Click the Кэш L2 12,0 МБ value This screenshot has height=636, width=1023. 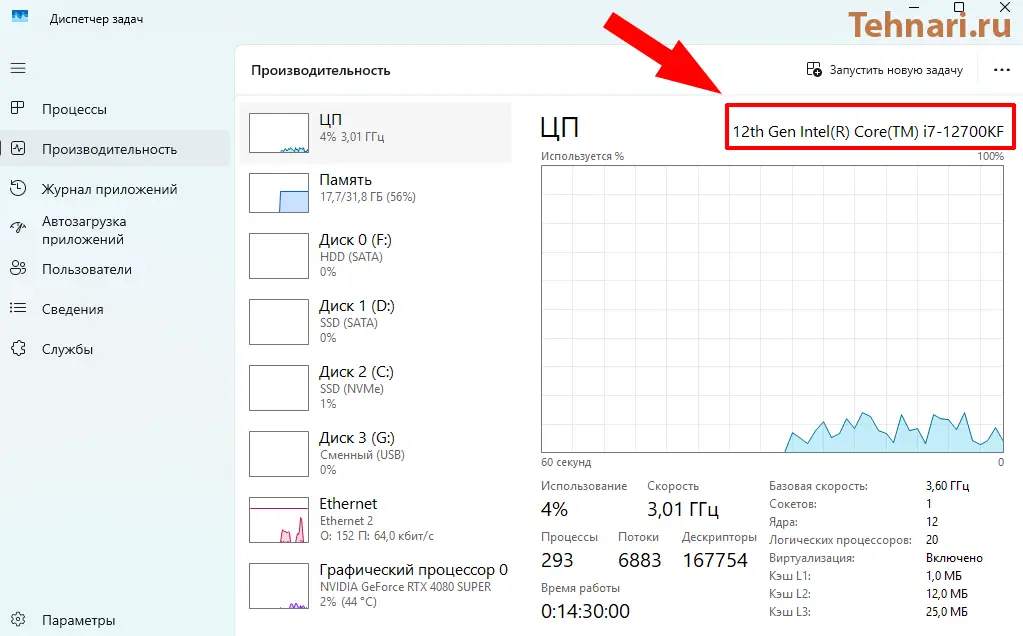[947, 594]
